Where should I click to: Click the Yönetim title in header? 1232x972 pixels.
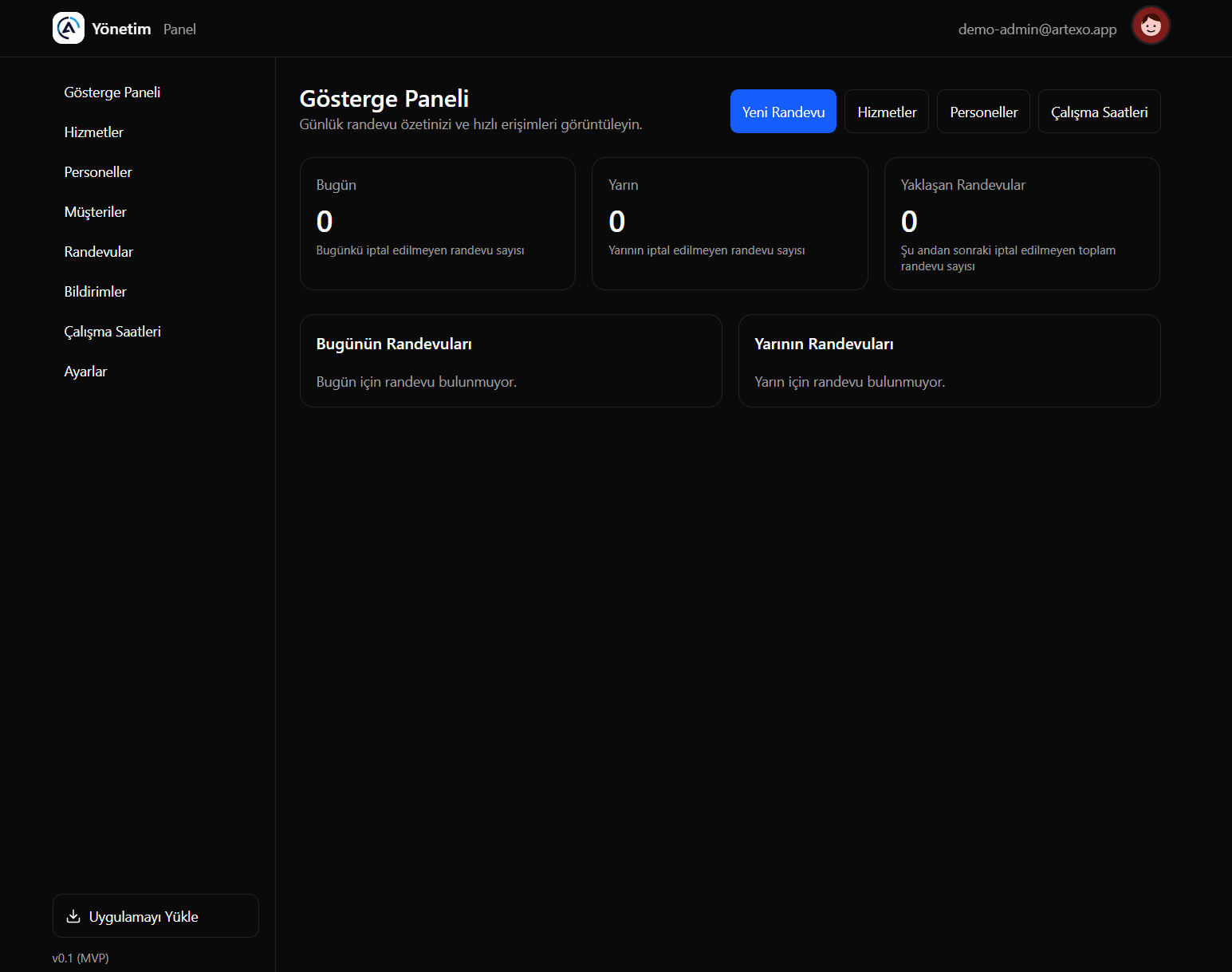(121, 29)
